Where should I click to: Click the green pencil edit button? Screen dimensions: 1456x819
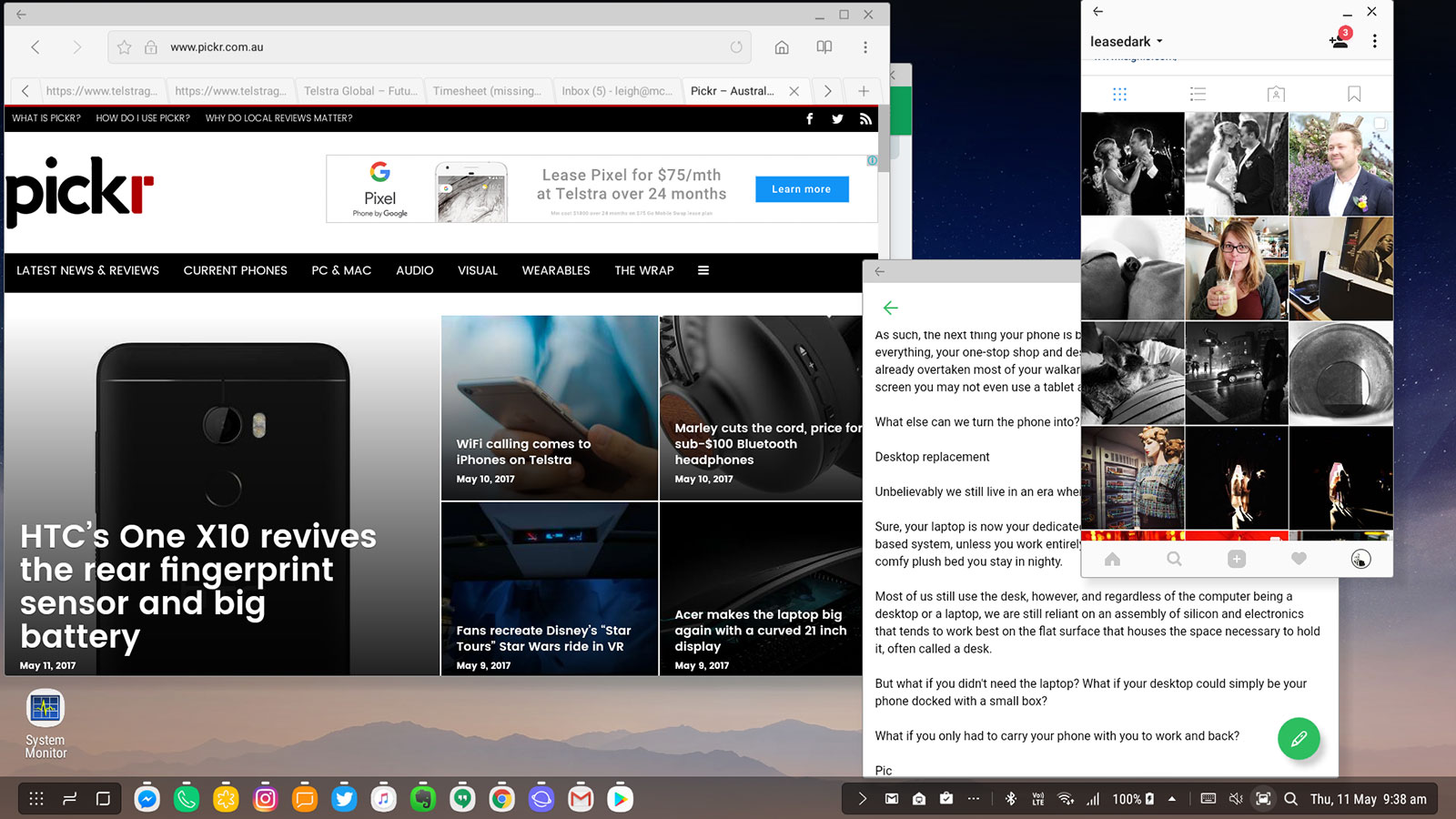click(x=1299, y=738)
